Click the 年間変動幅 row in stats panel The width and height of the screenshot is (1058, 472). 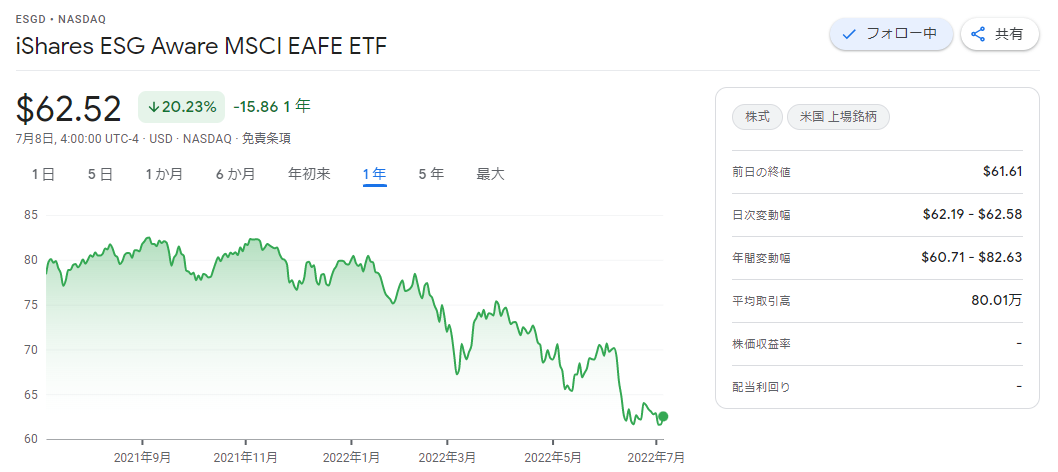[877, 258]
